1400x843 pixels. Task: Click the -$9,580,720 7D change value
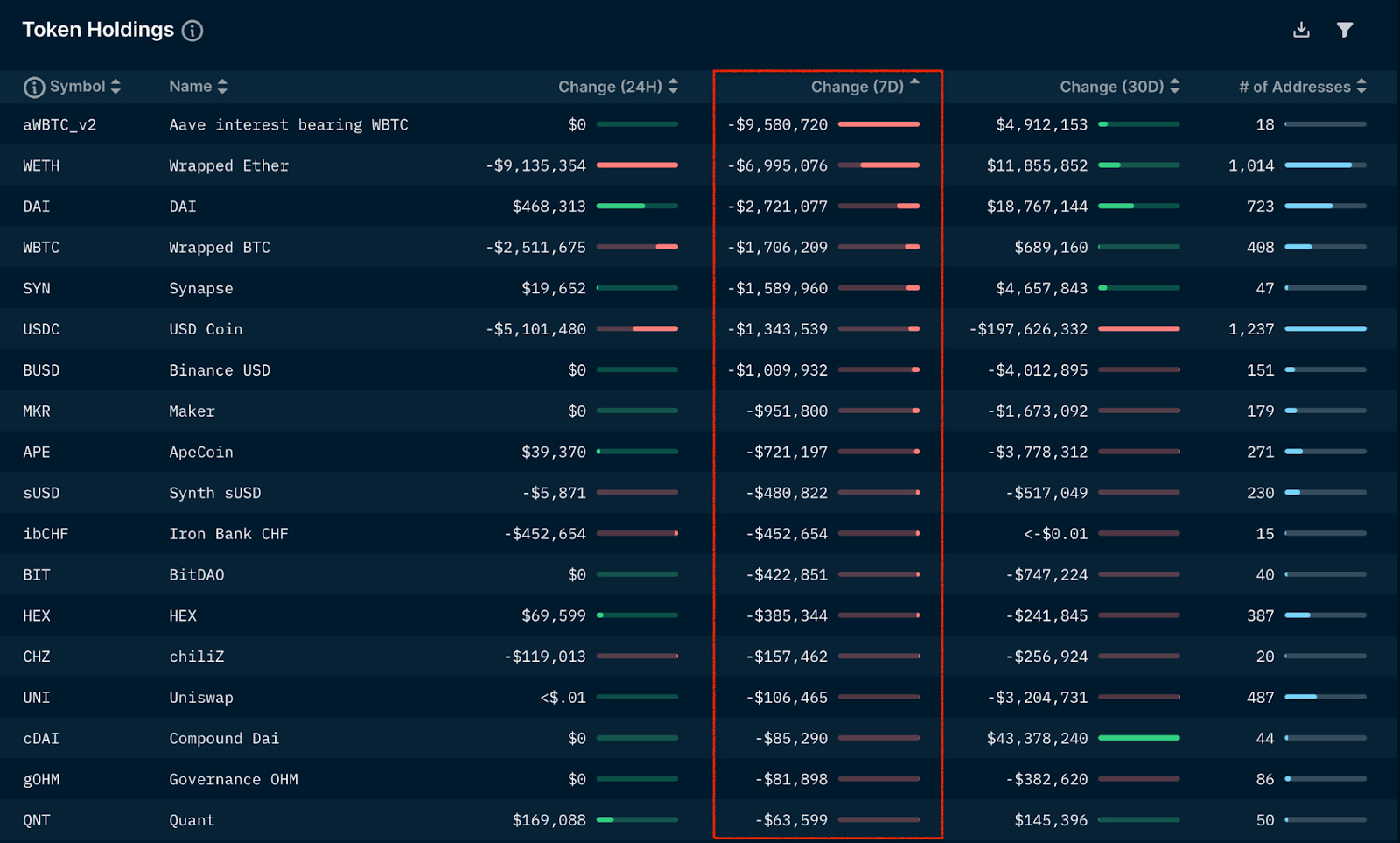click(x=777, y=125)
